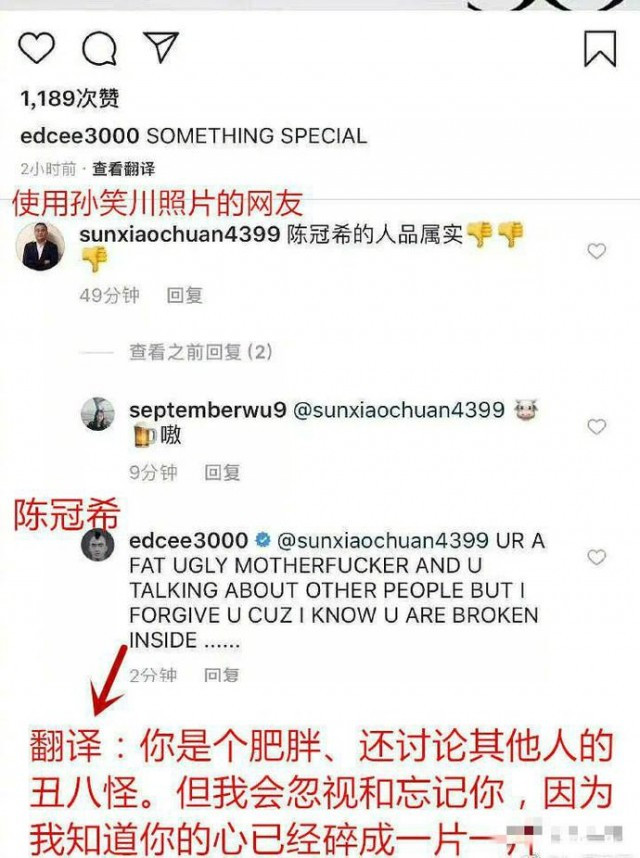The image size is (640, 858).
Task: Like septemberwu9's reply heart
Action: pos(596,426)
